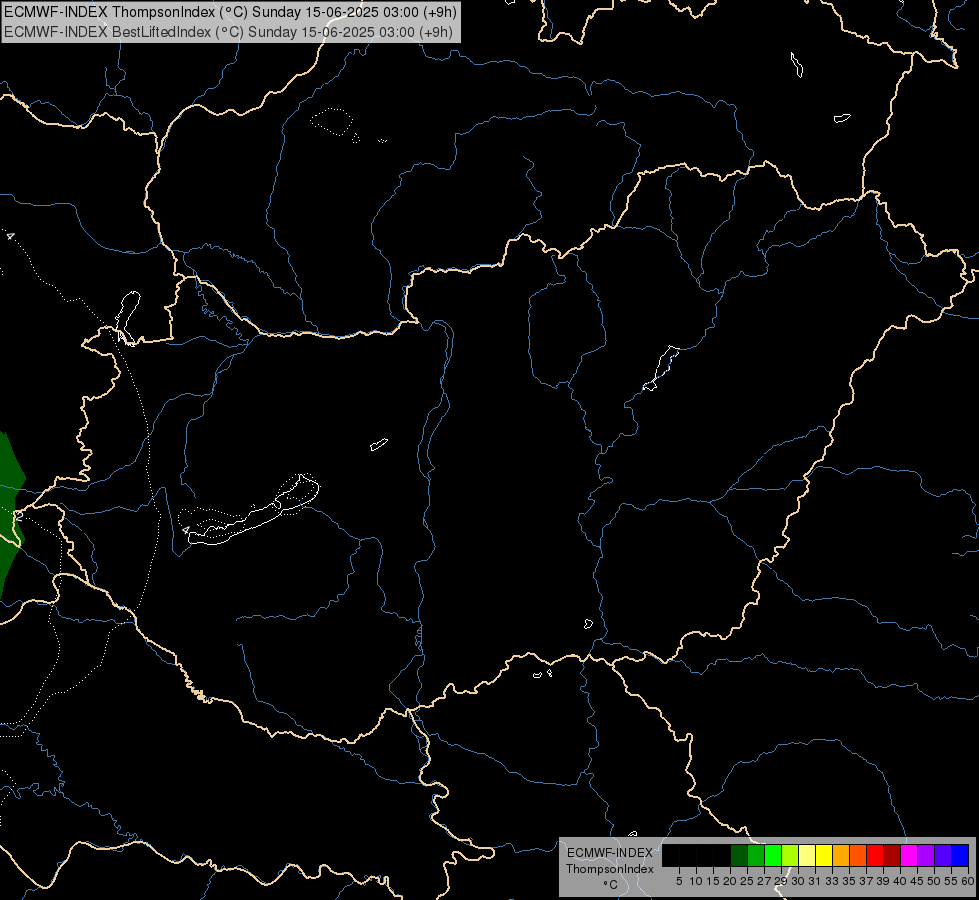Select the pure yellow 31–33 legend swatch

[824, 855]
